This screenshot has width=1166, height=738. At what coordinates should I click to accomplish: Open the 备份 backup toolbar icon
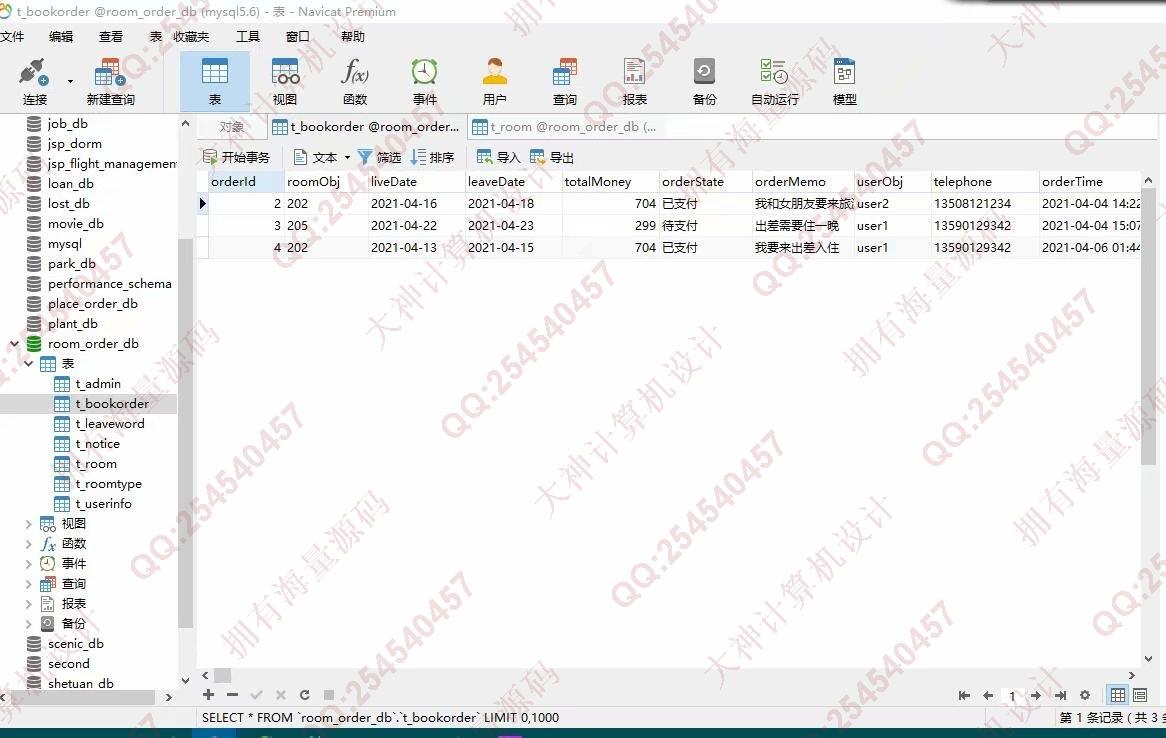704,82
